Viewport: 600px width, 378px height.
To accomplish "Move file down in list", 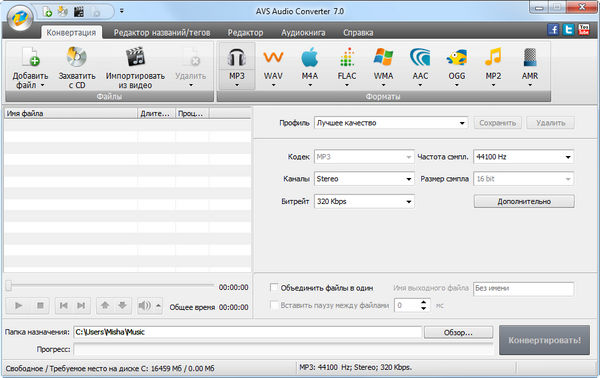I will (122, 305).
